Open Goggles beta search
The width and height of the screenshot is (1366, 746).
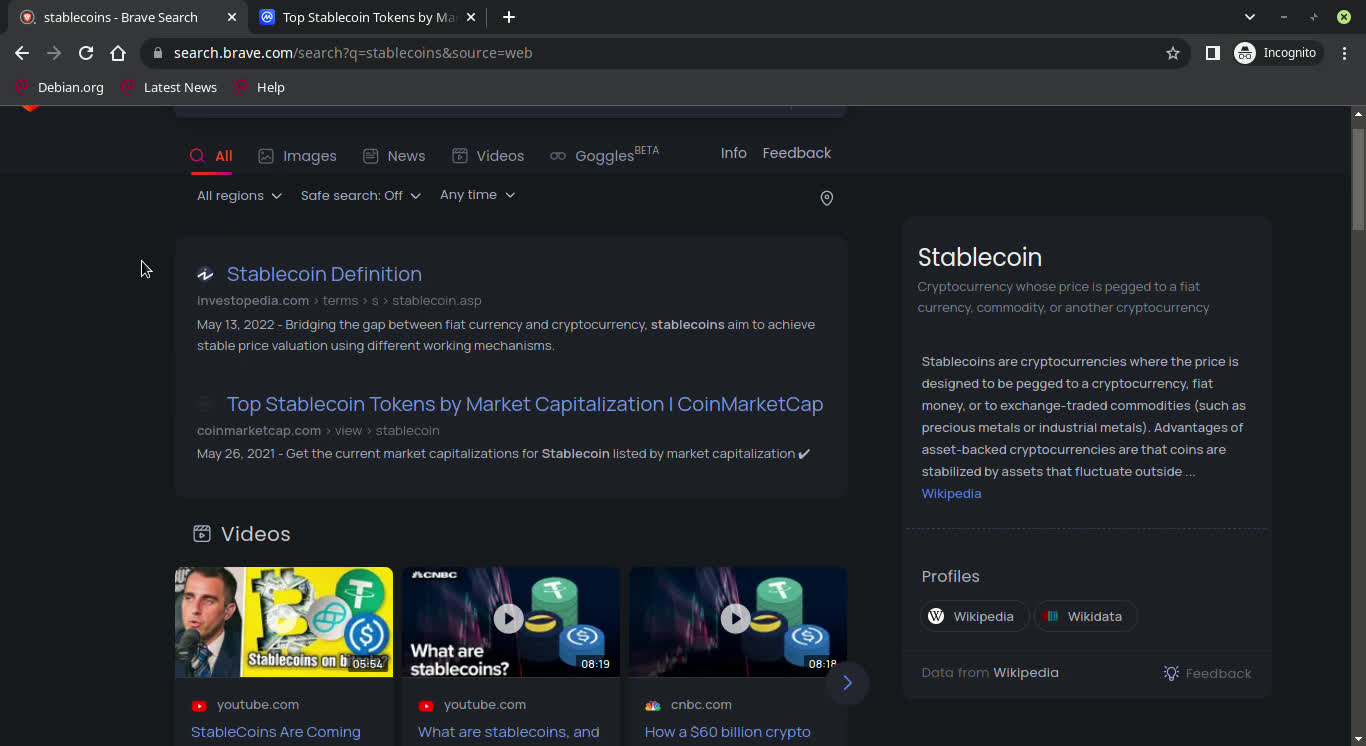click(x=604, y=155)
